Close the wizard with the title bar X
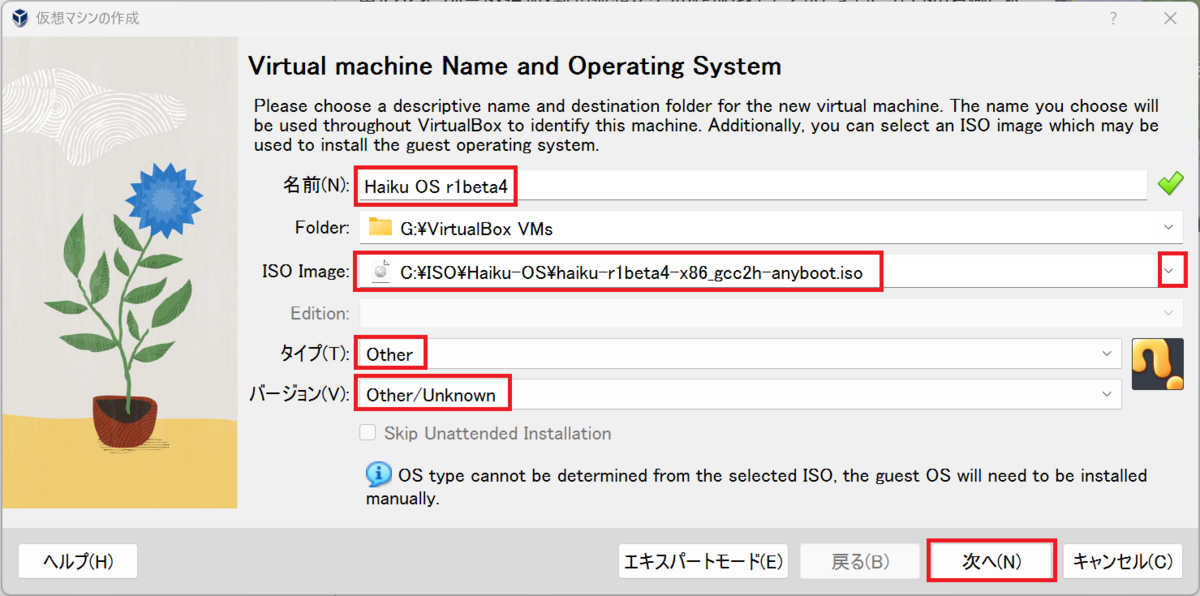Image resolution: width=1200 pixels, height=596 pixels. click(1168, 19)
